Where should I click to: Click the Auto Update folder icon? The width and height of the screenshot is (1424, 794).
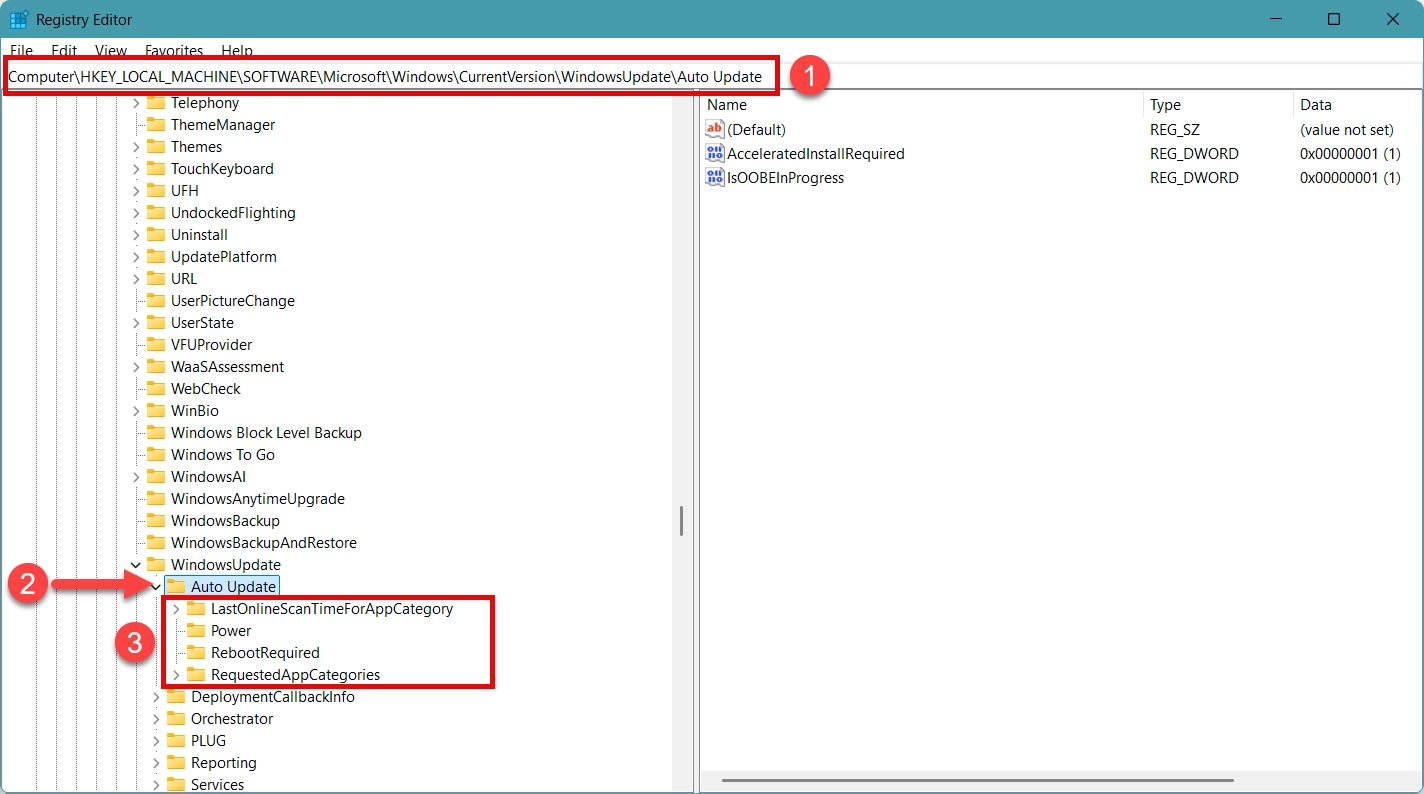tap(175, 587)
